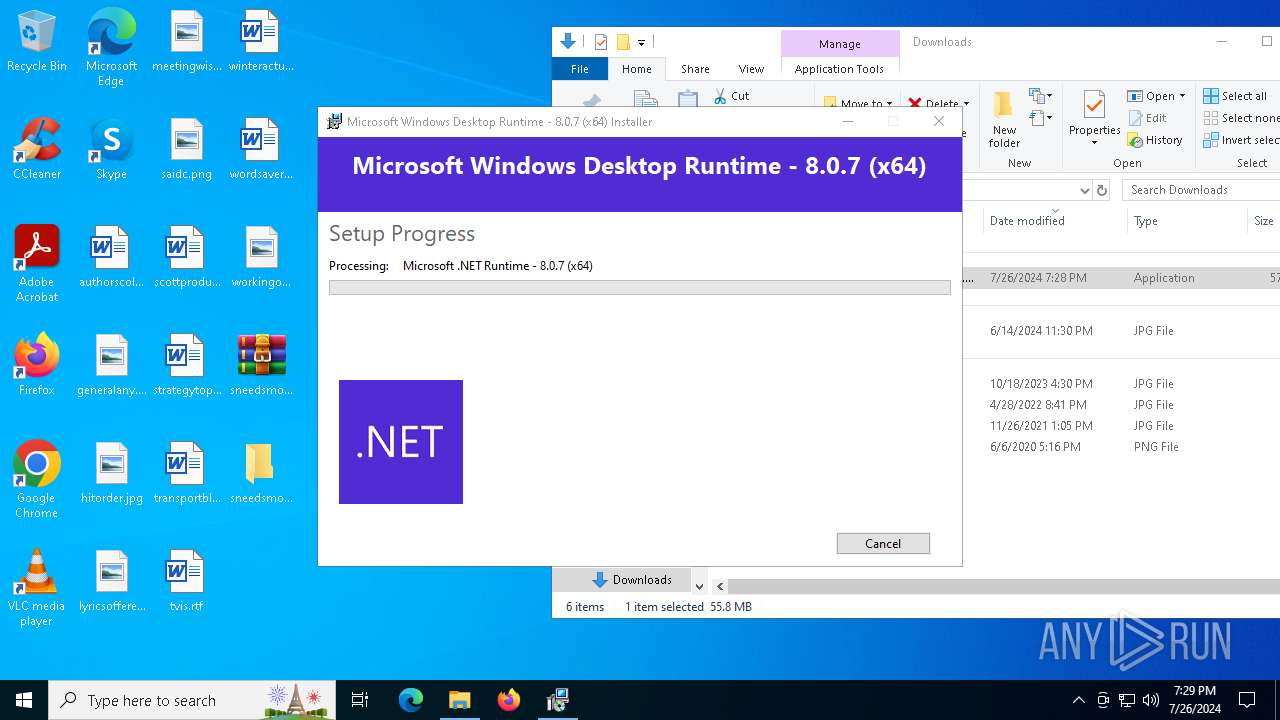Click New folder in Explorer ribbon
Image resolution: width=1280 pixels, height=720 pixels.
1004,118
